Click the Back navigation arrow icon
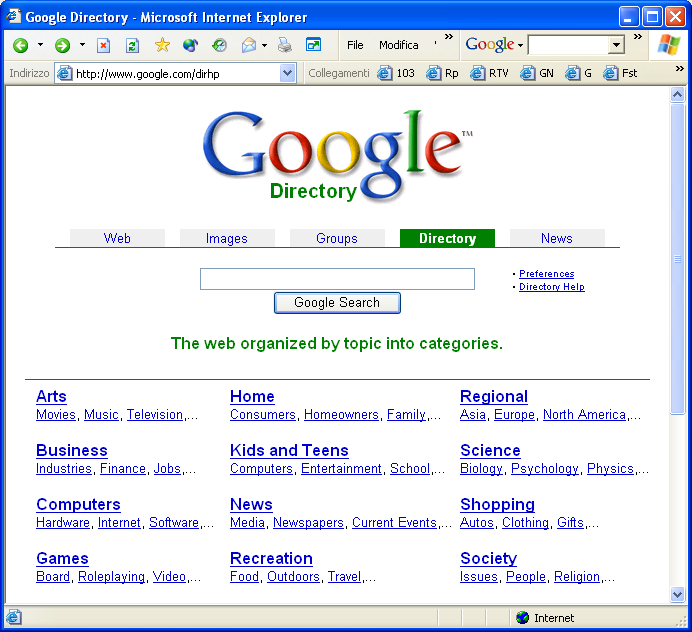Screen dimensions: 692x632 (20, 45)
